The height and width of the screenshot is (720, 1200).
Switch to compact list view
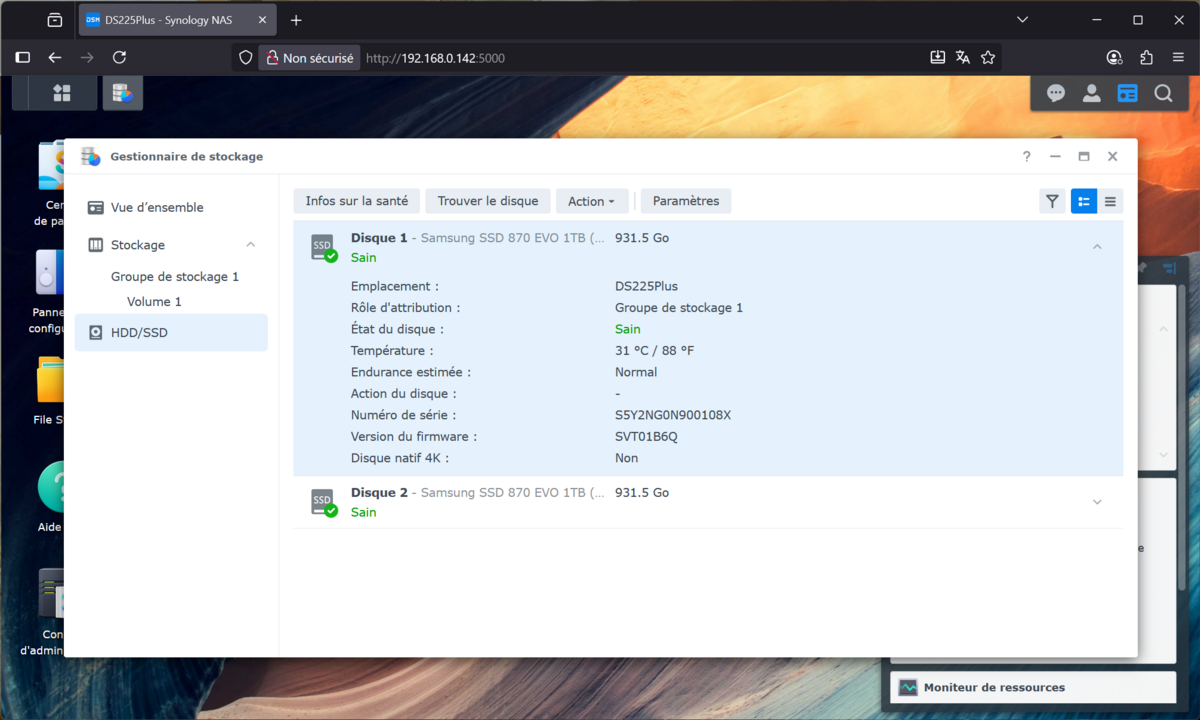[x=1110, y=201]
